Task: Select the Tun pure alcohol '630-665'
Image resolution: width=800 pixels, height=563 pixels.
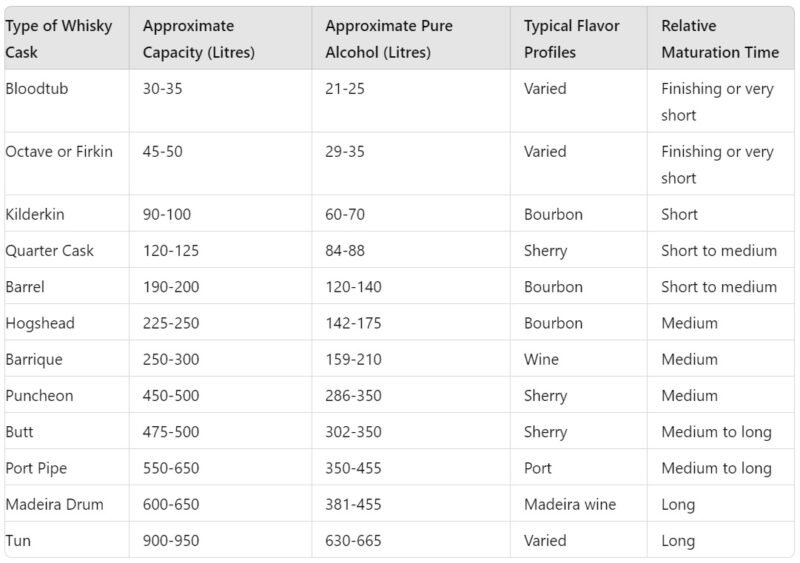Action: pyautogui.click(x=353, y=541)
